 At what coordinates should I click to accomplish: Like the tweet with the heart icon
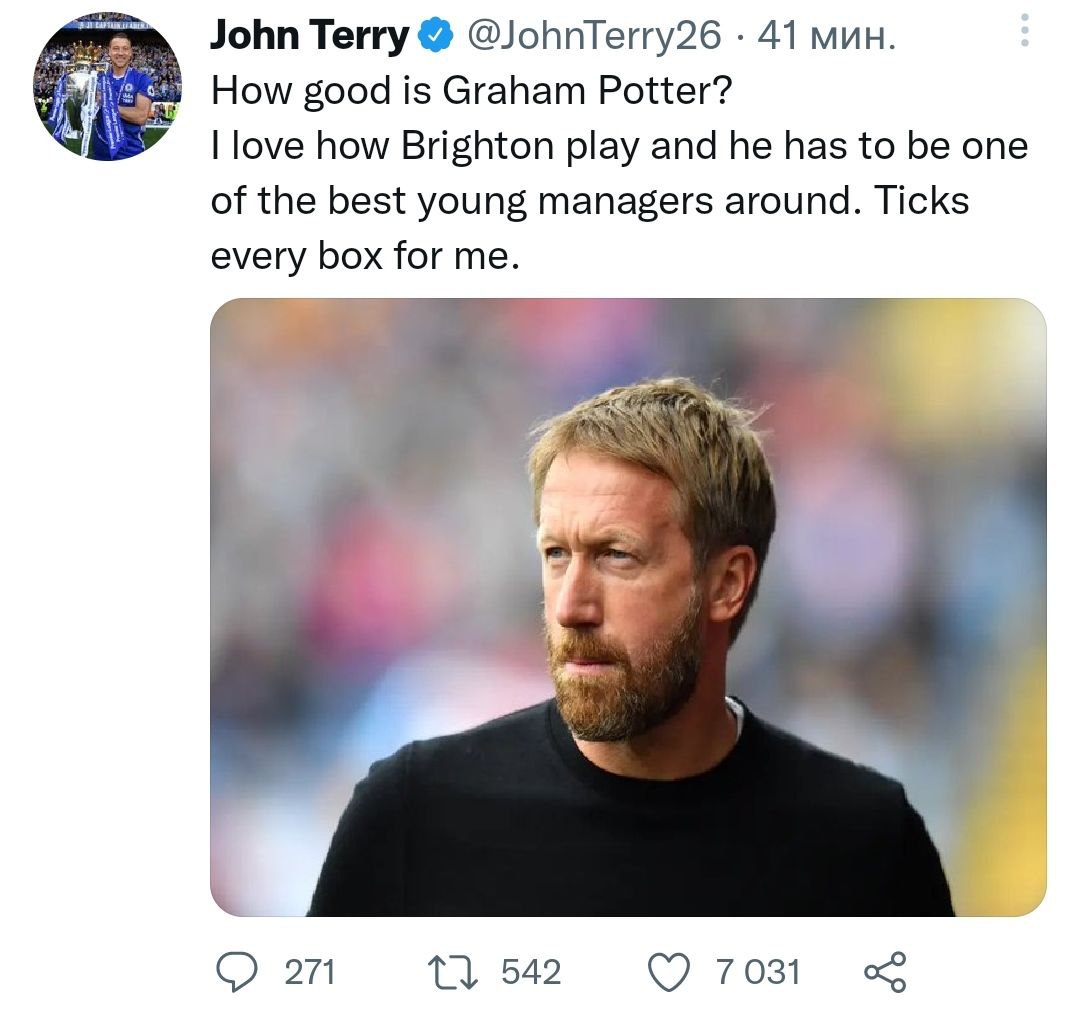[670, 971]
